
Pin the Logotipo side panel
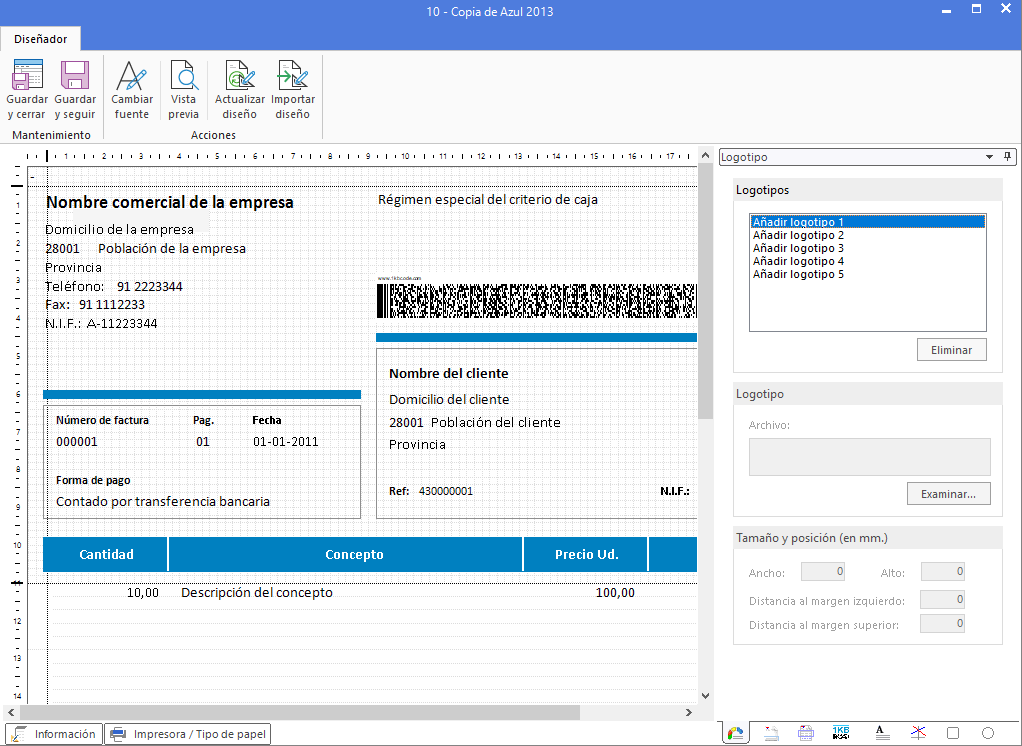(x=1007, y=156)
